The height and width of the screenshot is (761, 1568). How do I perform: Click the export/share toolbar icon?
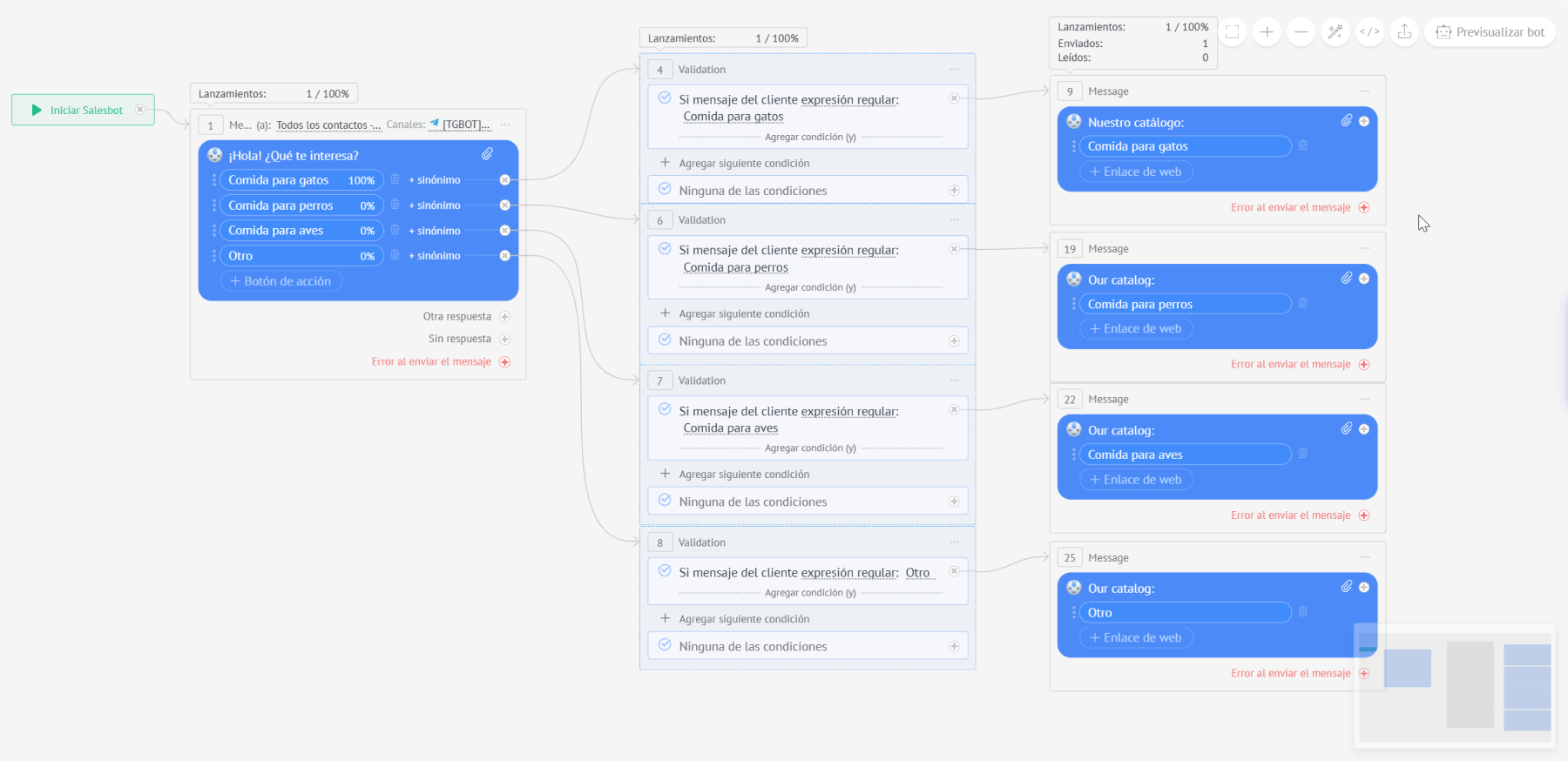(1404, 32)
